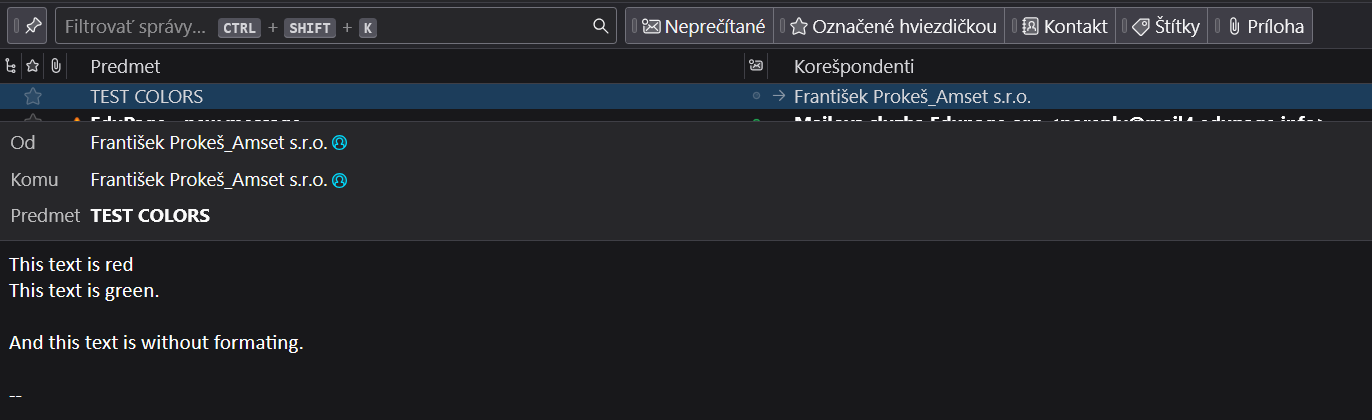Sort by the attachment column icon
The image size is (1372, 420).
click(x=56, y=66)
